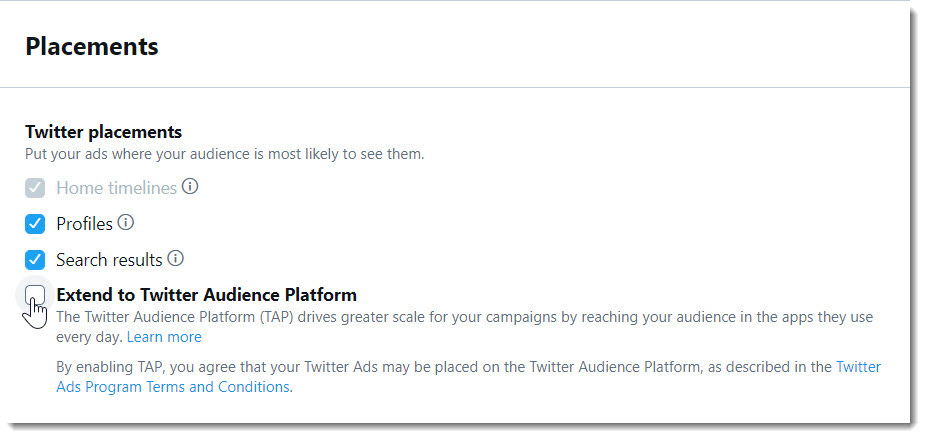Click the Home timelines label text
This screenshot has height=438, width=925.
click(116, 188)
